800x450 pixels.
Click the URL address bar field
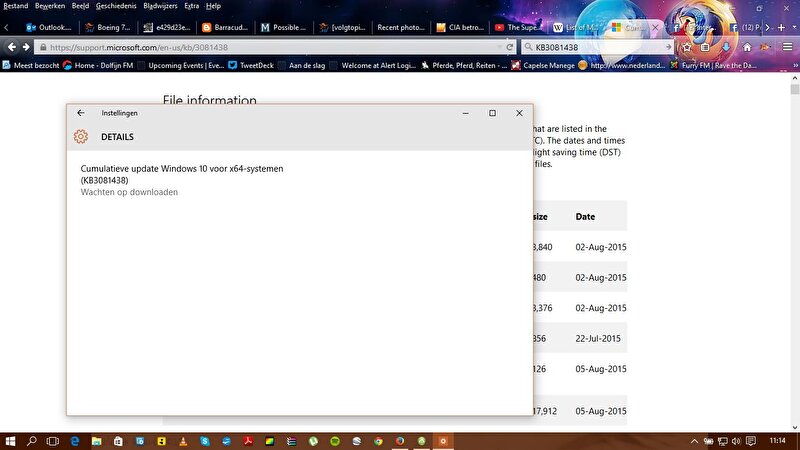coord(270,47)
